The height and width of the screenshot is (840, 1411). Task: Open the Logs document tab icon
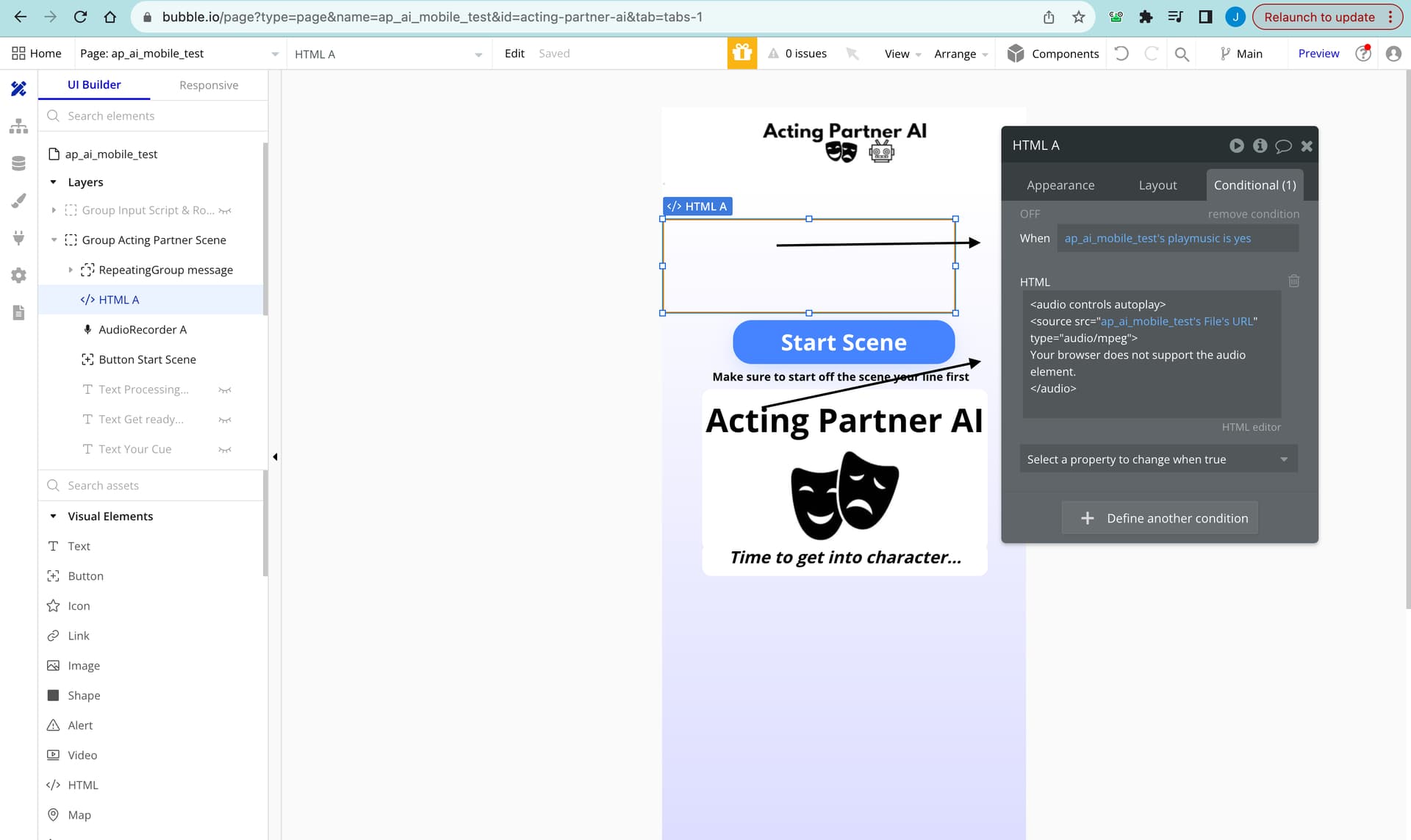pos(18,312)
